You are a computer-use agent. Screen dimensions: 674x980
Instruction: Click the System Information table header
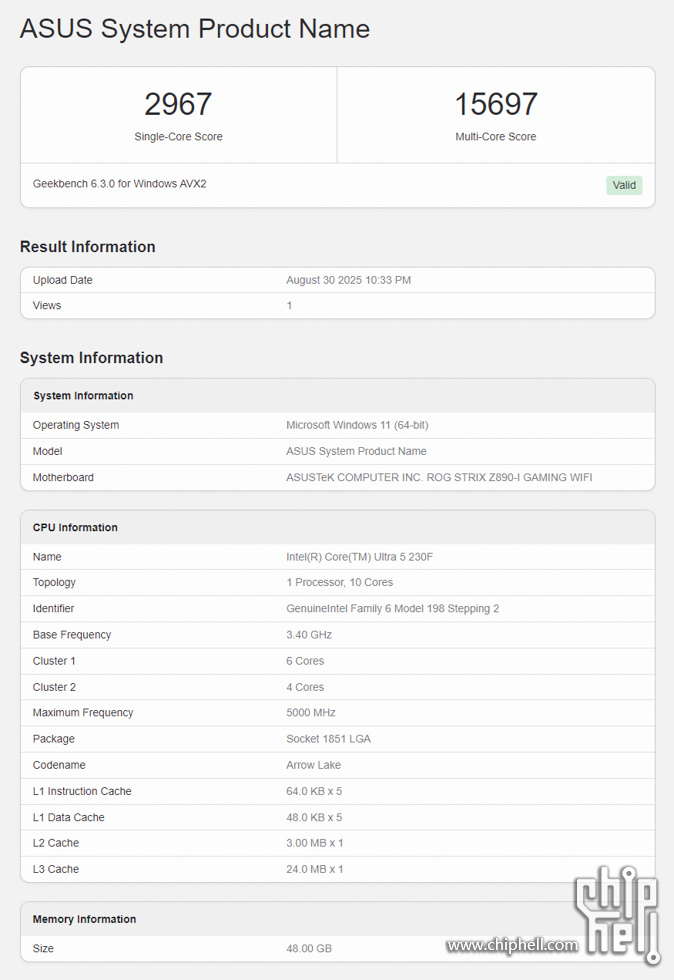tap(83, 396)
